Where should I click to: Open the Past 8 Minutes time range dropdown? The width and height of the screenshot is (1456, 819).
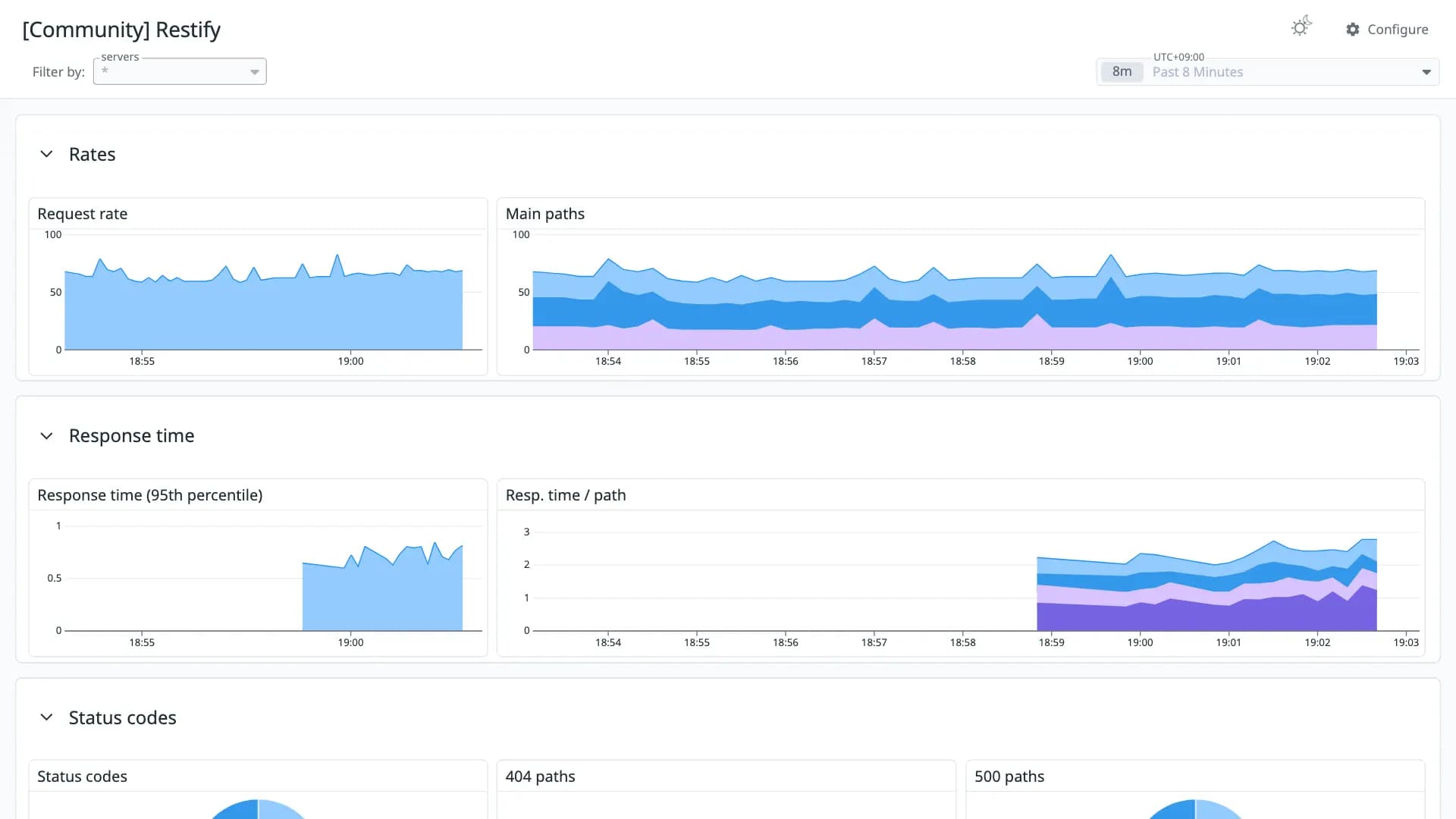(x=1268, y=72)
